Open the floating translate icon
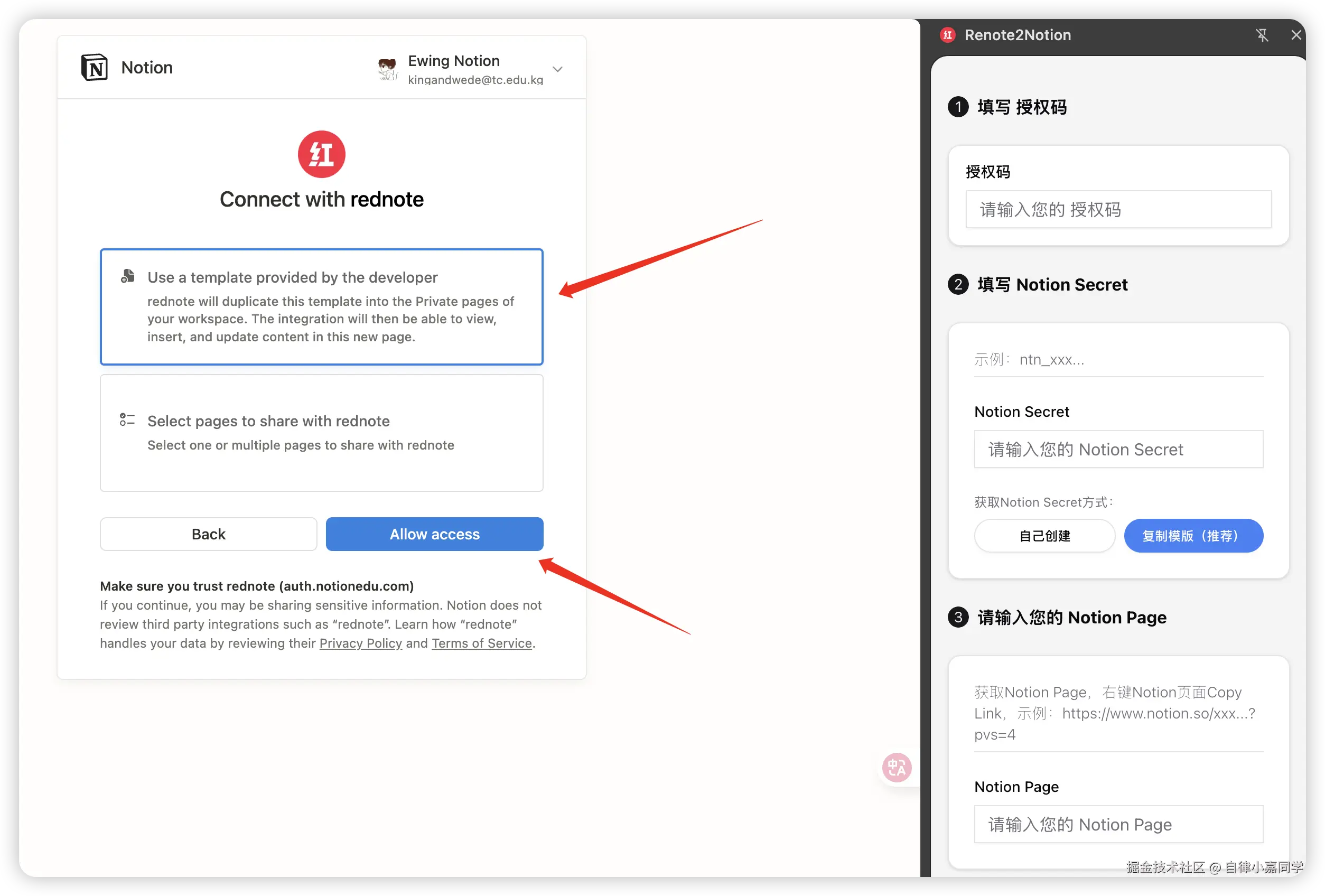 click(897, 767)
